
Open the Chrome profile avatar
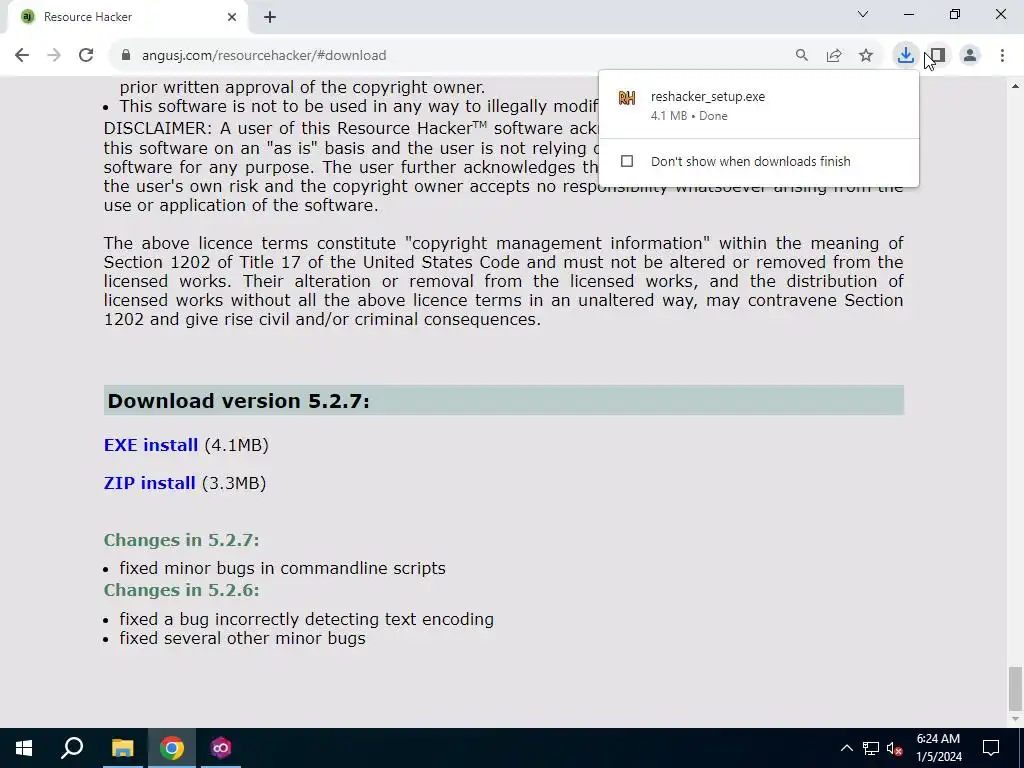pyautogui.click(x=970, y=56)
